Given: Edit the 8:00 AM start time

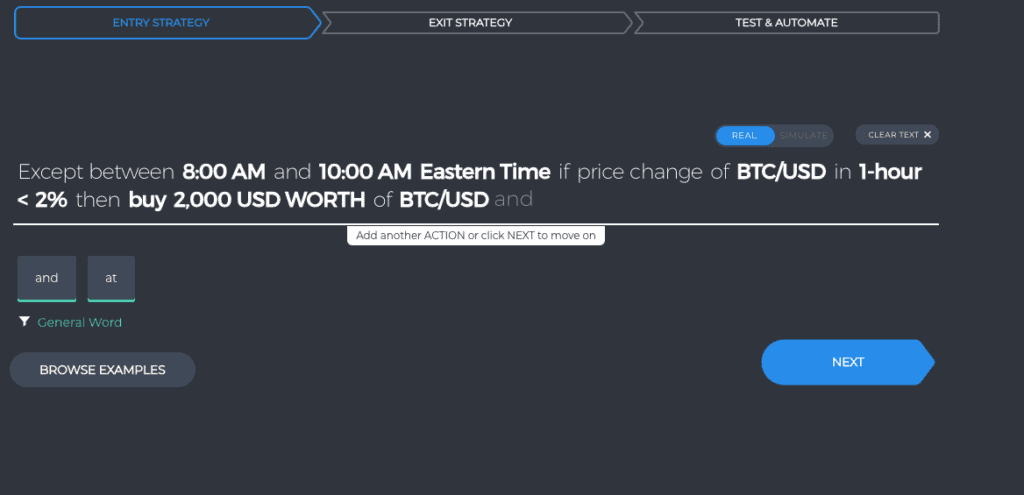Looking at the screenshot, I should click(x=224, y=172).
